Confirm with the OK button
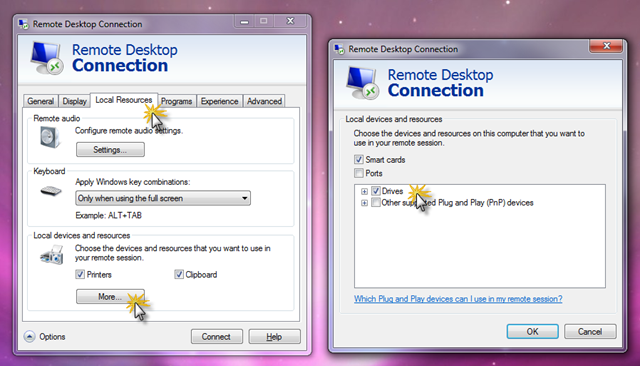Image resolution: width=640 pixels, height=366 pixels. click(532, 331)
